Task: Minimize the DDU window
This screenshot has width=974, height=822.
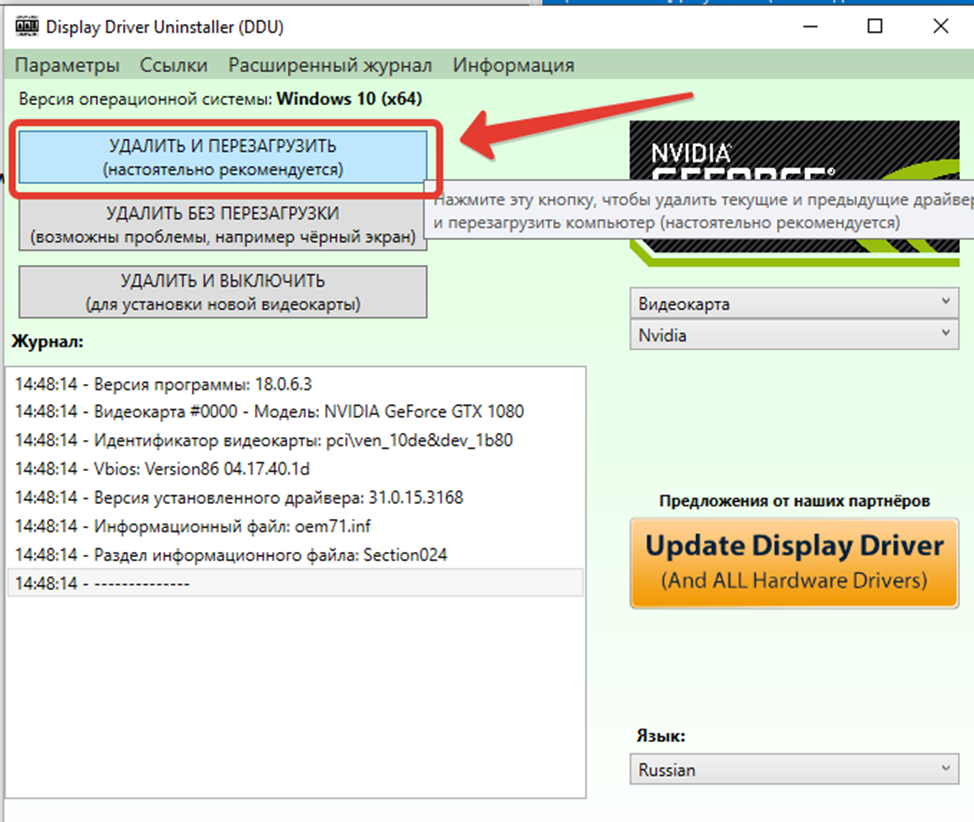Action: pos(810,27)
